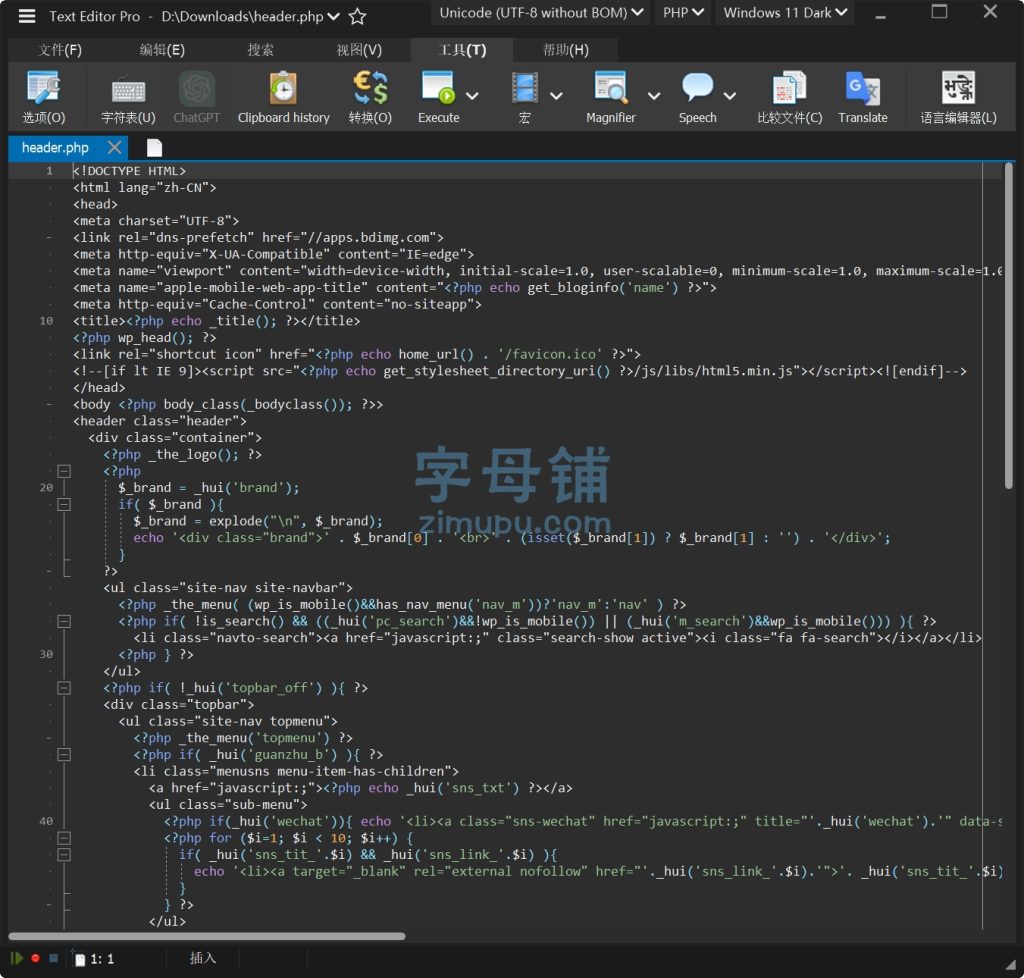1024x978 pixels.
Task: Expand the Speech dropdown arrow
Action: point(730,96)
